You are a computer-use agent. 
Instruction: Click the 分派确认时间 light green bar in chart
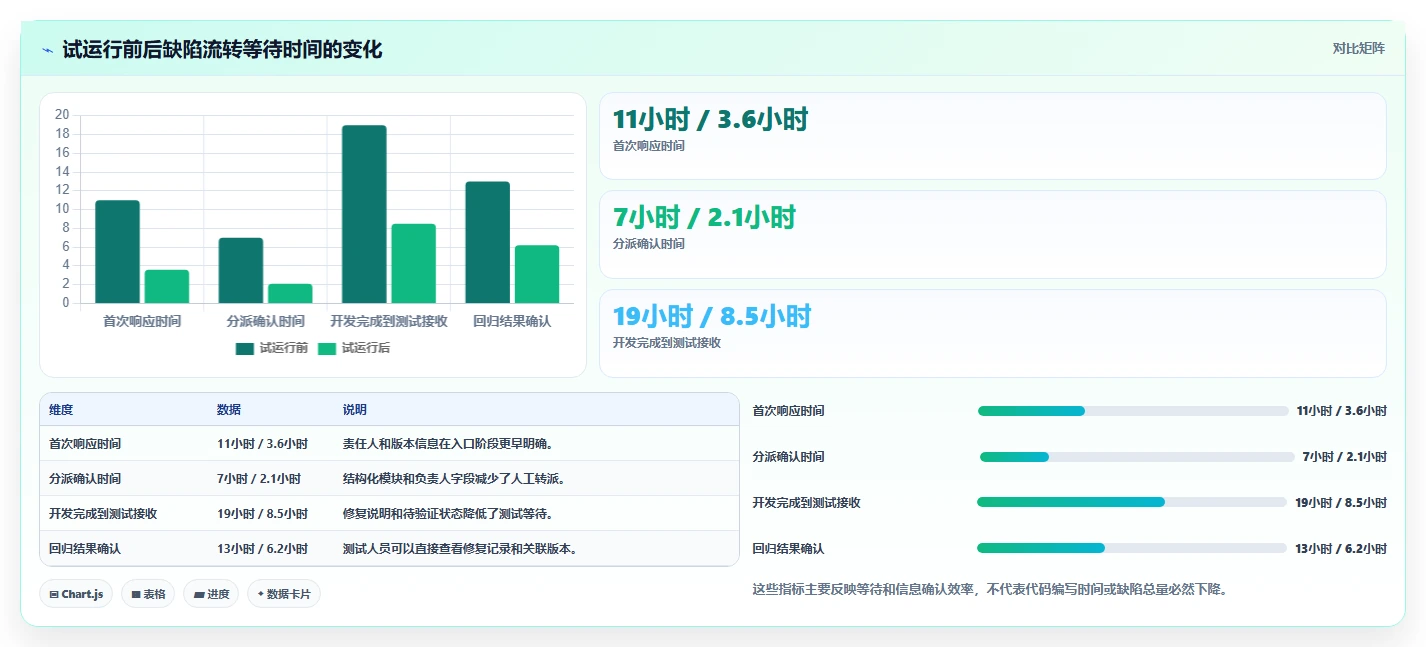[290, 293]
